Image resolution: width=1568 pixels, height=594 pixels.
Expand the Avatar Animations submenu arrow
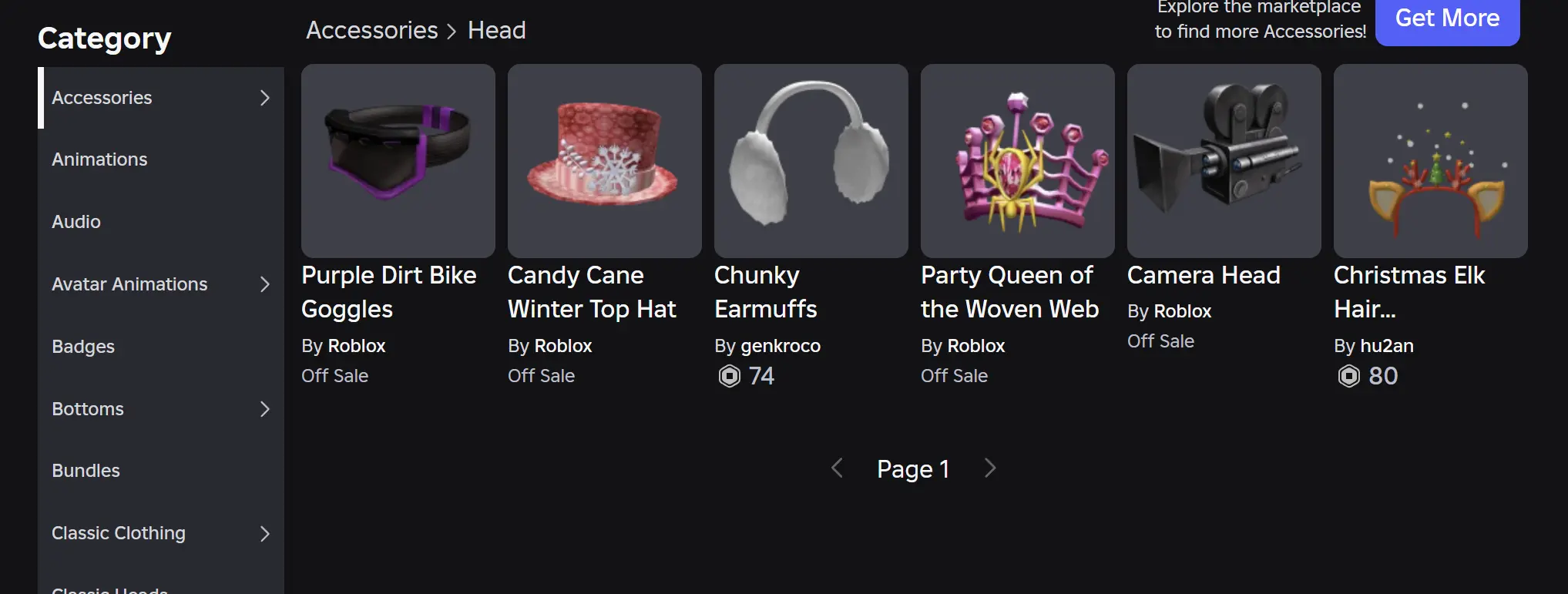[x=265, y=284]
